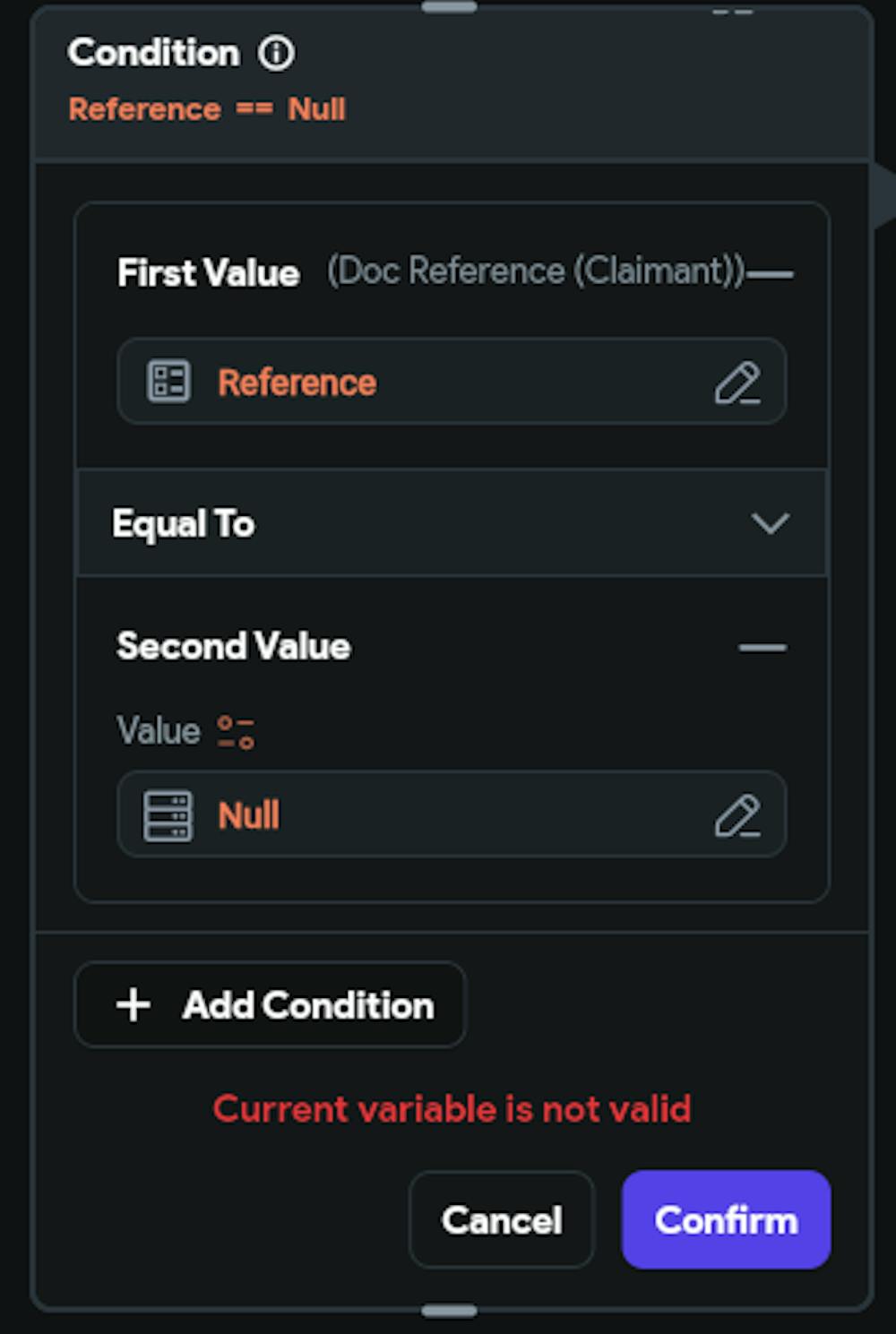Screen dimensions: 896x1334
Task: Click the variable type icon next to Value
Action: [x=235, y=730]
